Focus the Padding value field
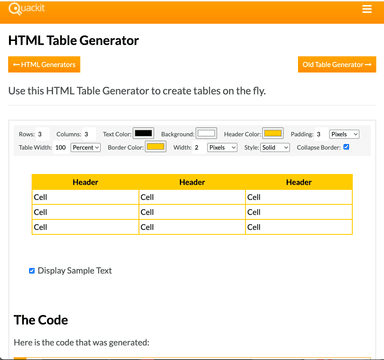Screen dimensions: 384x360 click(321, 134)
